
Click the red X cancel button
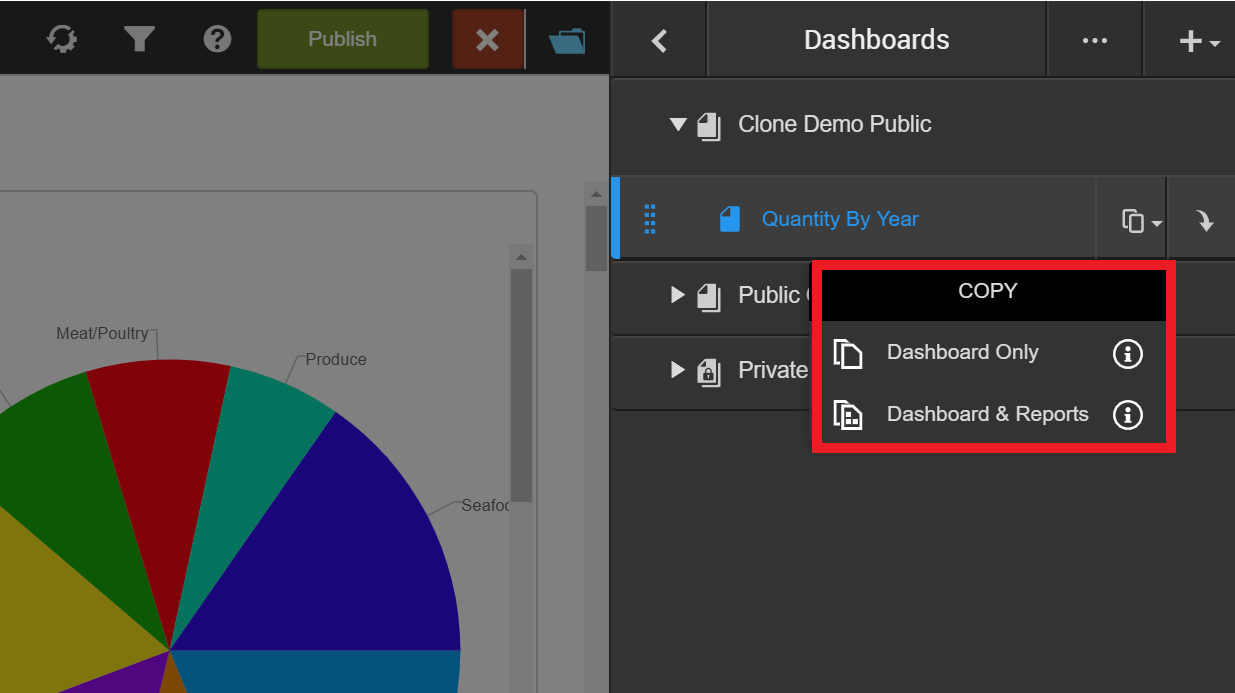tap(487, 39)
